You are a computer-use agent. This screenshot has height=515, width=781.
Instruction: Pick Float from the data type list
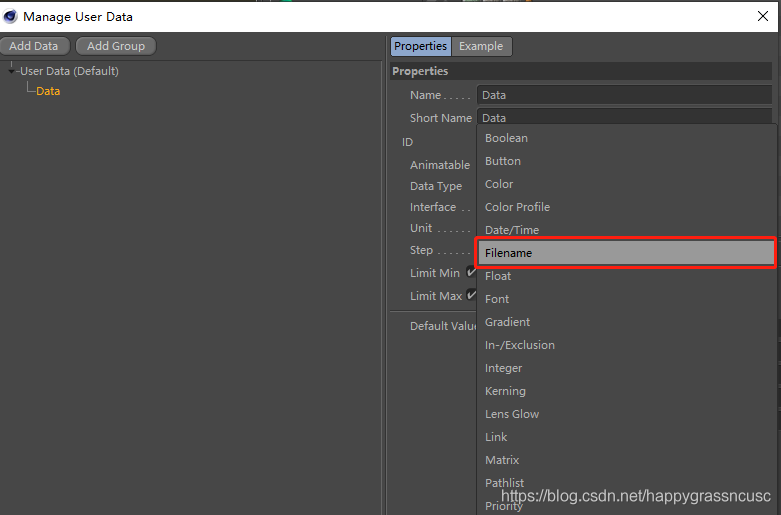tap(498, 276)
